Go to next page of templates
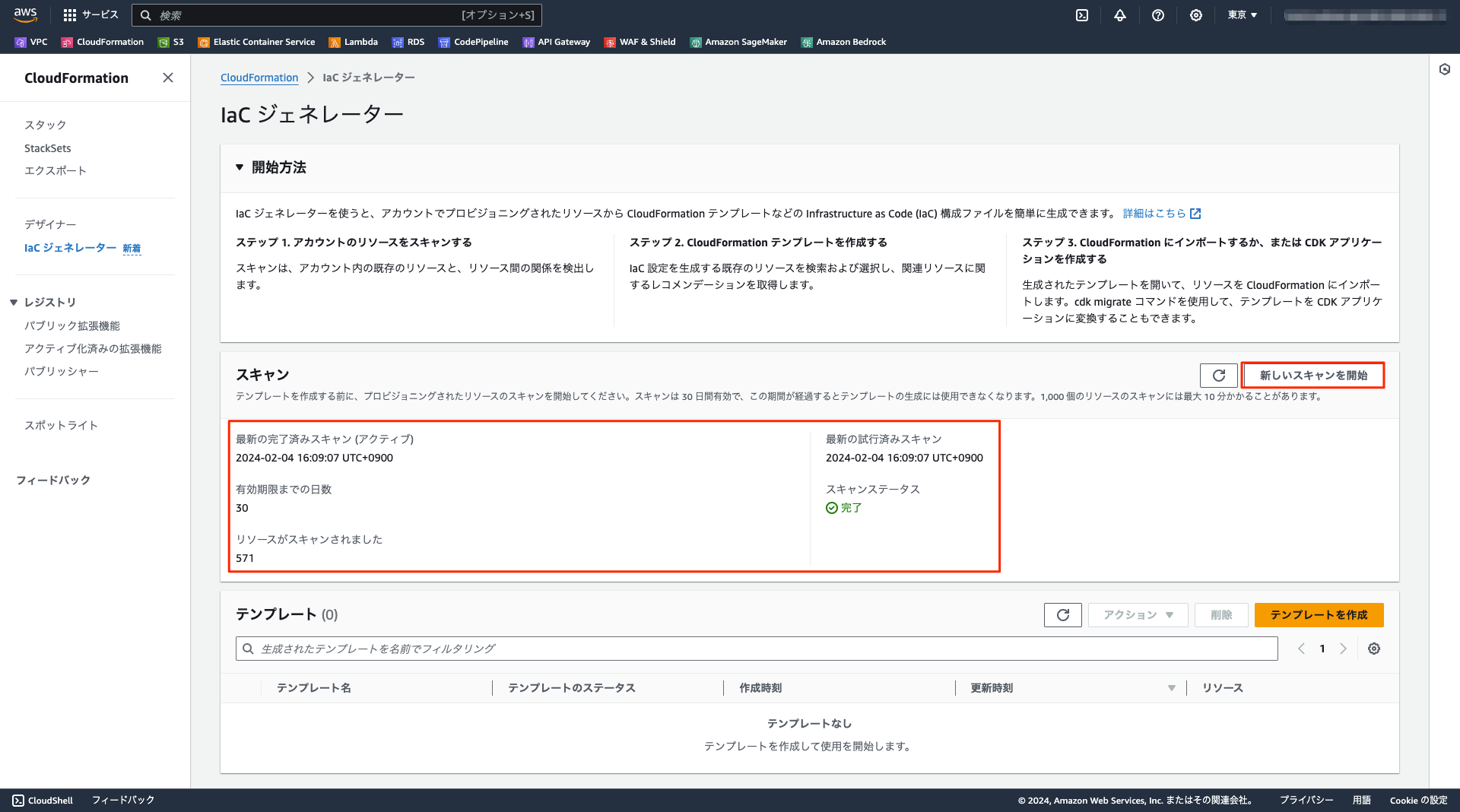Screen dimensions: 1460x812 click(1344, 649)
